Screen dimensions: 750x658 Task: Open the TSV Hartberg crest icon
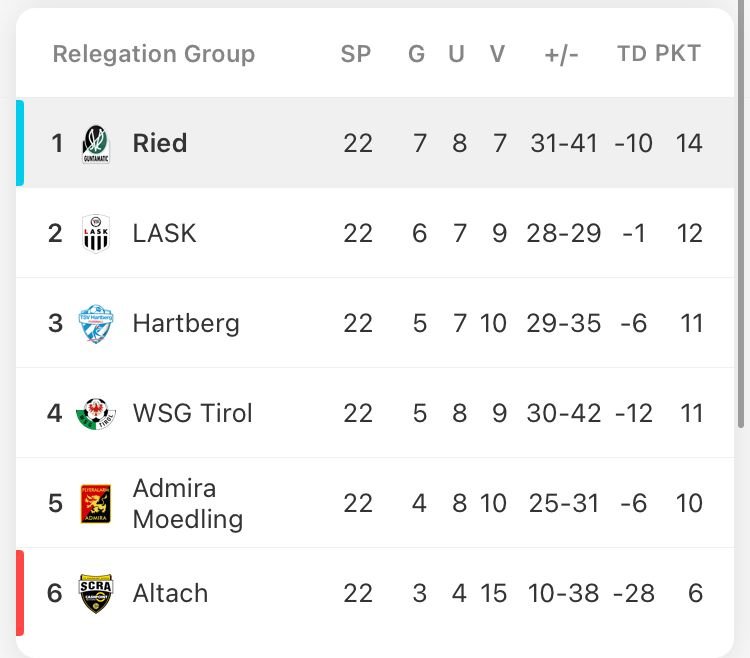click(x=96, y=324)
